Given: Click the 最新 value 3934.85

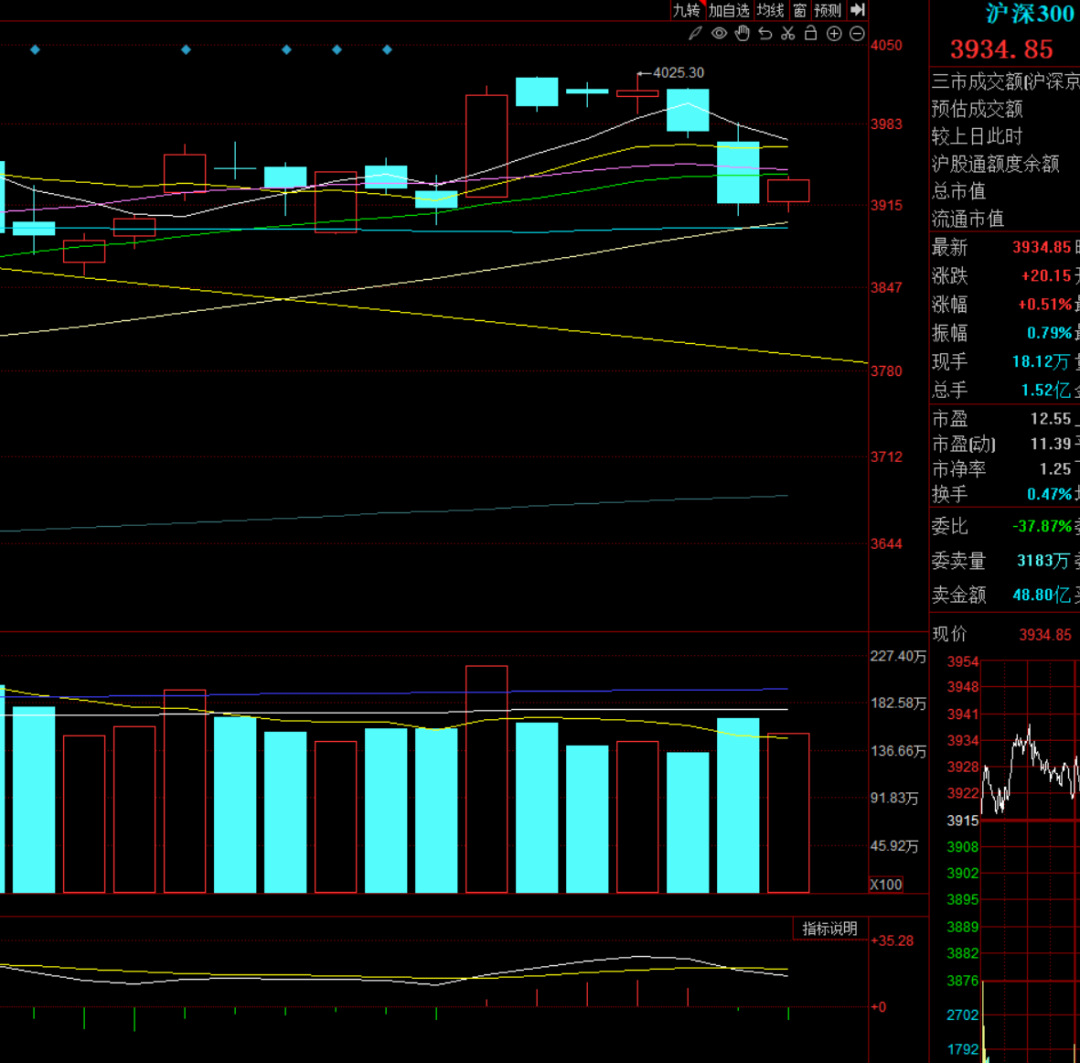Looking at the screenshot, I should tap(1041, 247).
